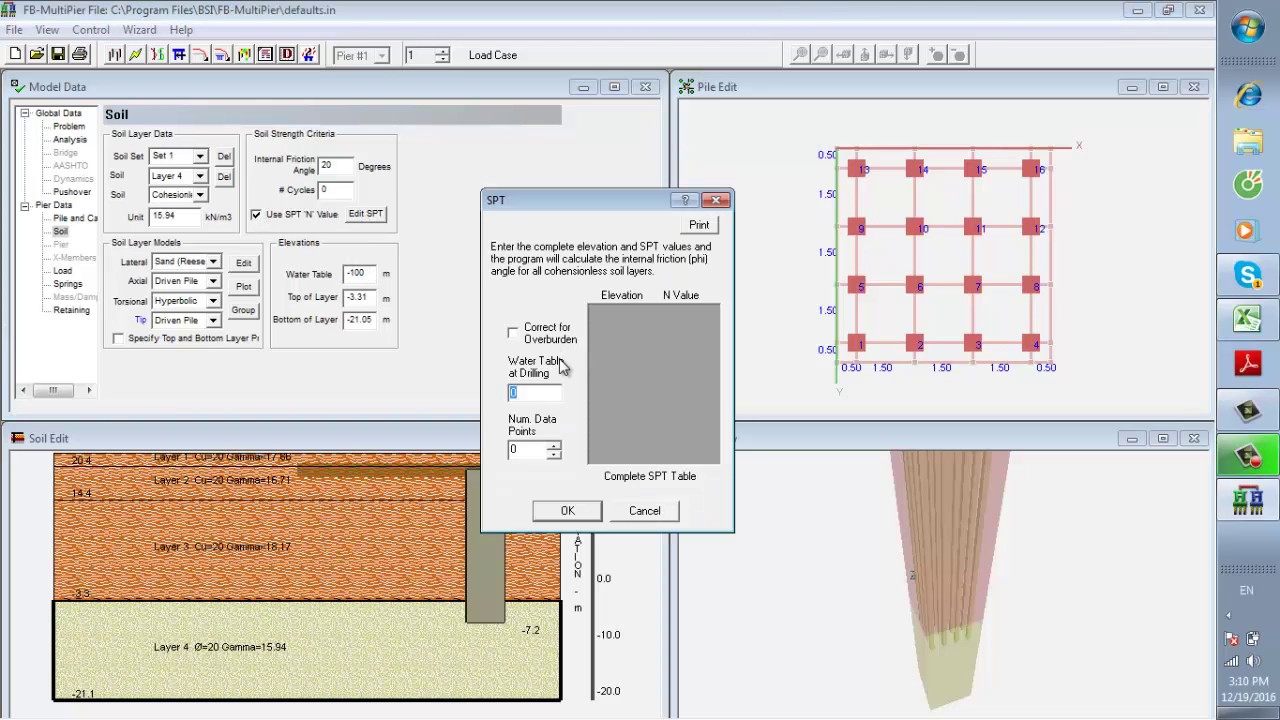The width and height of the screenshot is (1280, 720).
Task: Click the pile results toolbar icon after Print
Action: [115, 54]
